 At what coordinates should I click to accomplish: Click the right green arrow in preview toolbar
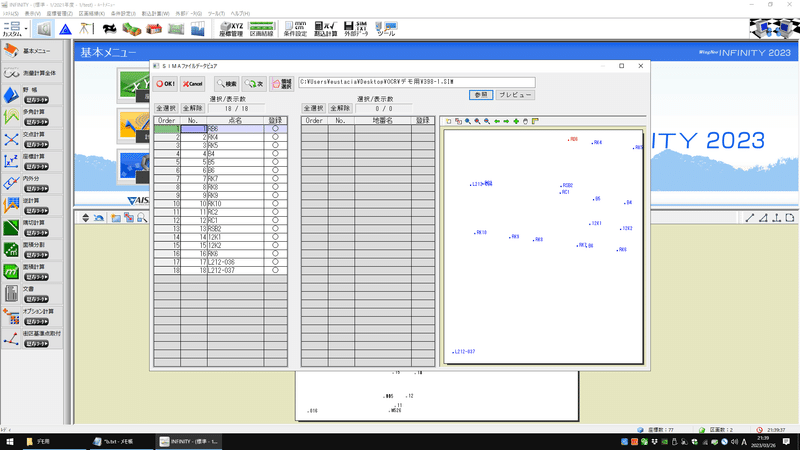pos(506,121)
